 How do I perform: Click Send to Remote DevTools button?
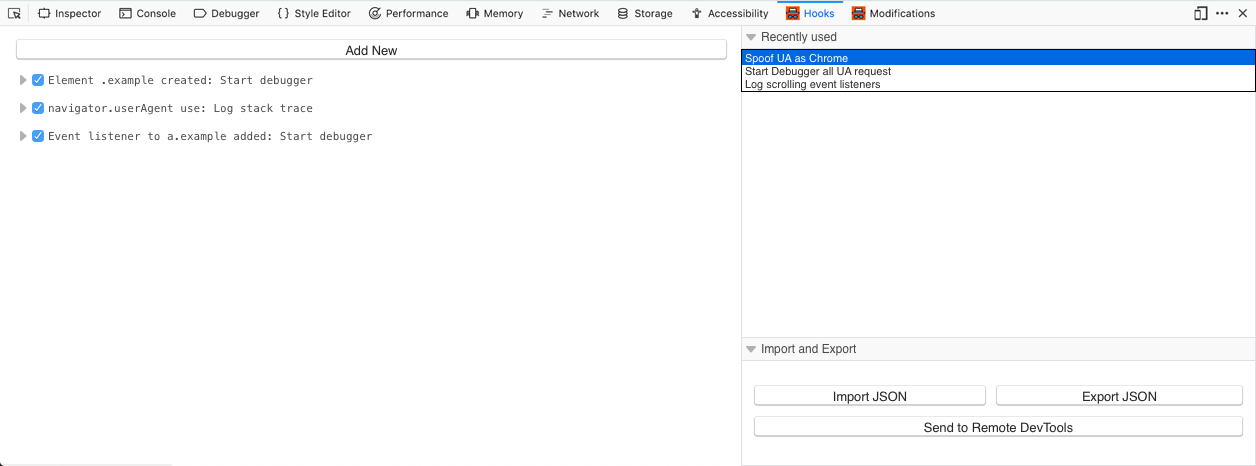998,427
